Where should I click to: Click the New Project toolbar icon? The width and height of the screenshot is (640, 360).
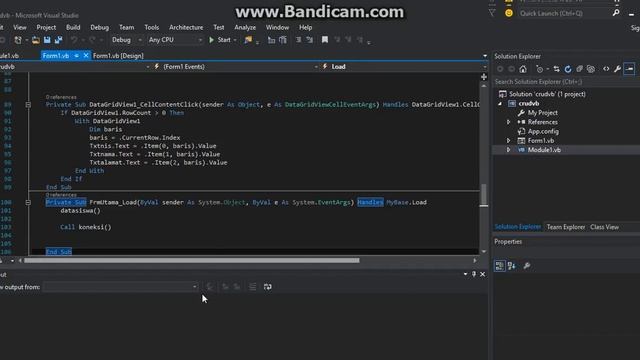click(x=18, y=40)
